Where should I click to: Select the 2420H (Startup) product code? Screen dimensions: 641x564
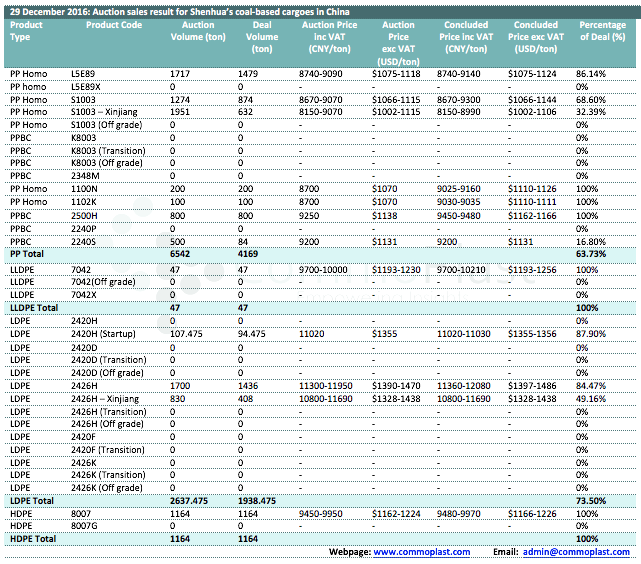(104, 333)
